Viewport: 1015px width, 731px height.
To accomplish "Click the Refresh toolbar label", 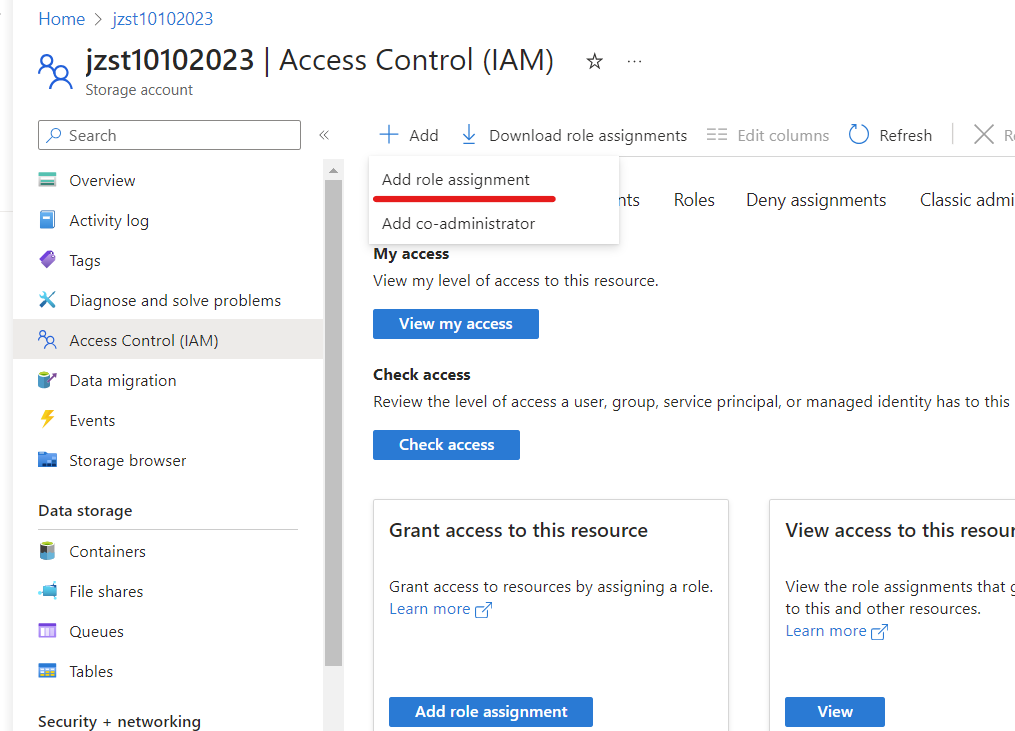I will click(x=906, y=135).
